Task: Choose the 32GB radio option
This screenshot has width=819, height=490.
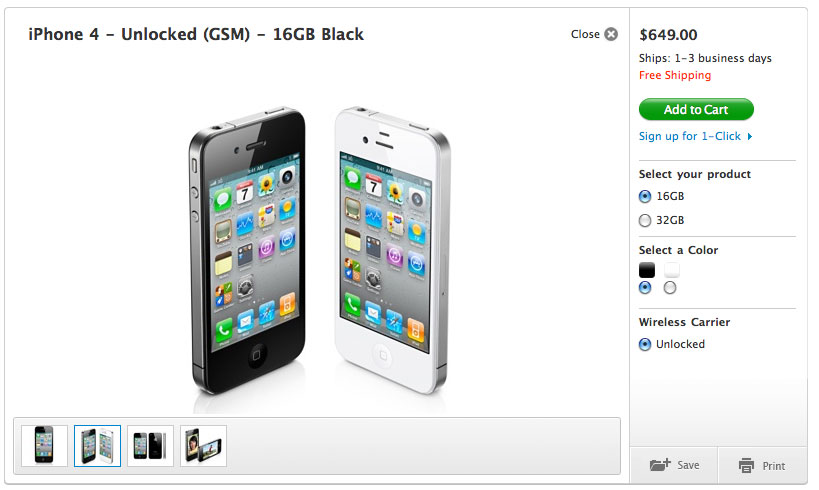Action: 645,220
